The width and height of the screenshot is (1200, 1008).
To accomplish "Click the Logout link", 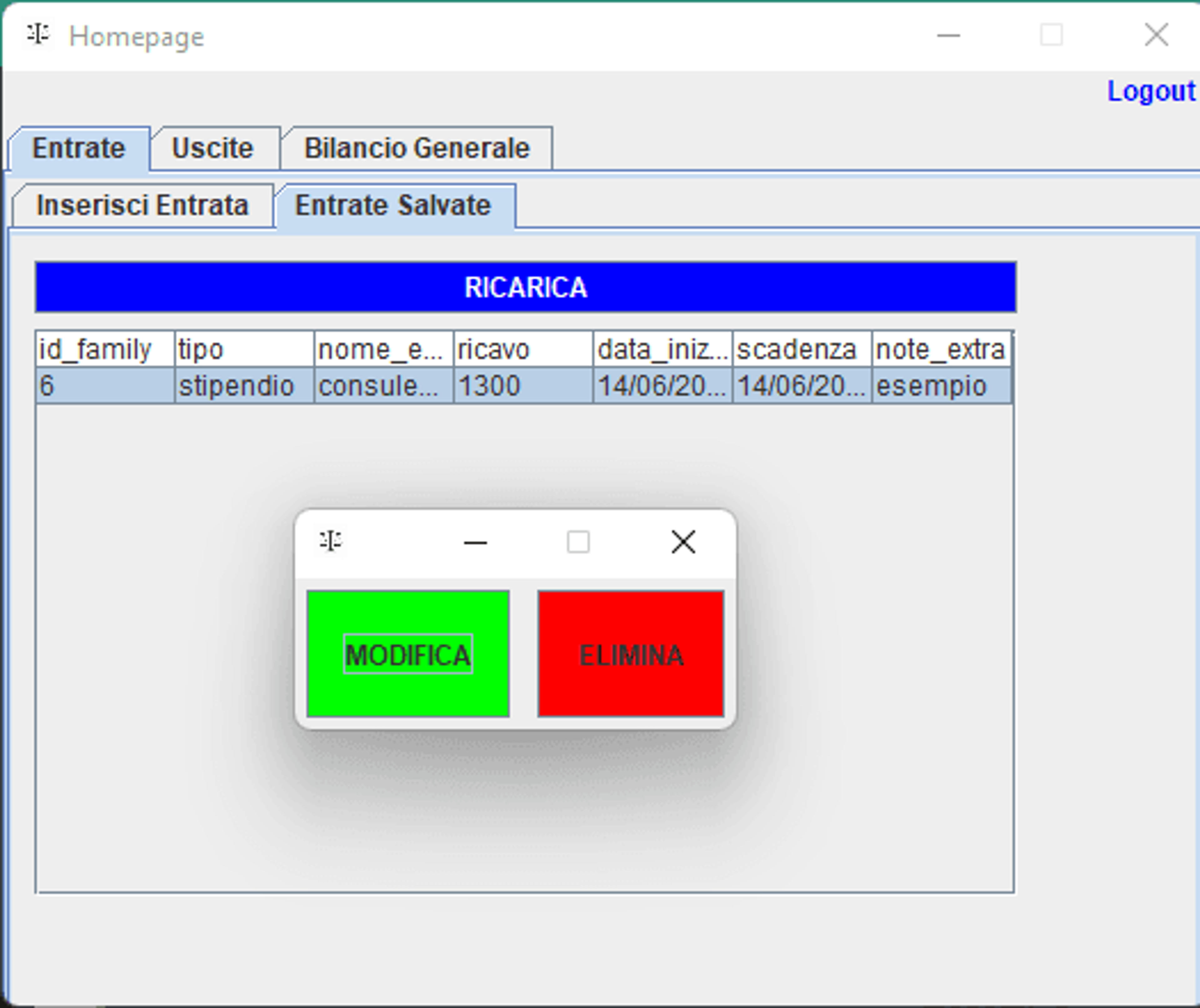I will point(1150,91).
